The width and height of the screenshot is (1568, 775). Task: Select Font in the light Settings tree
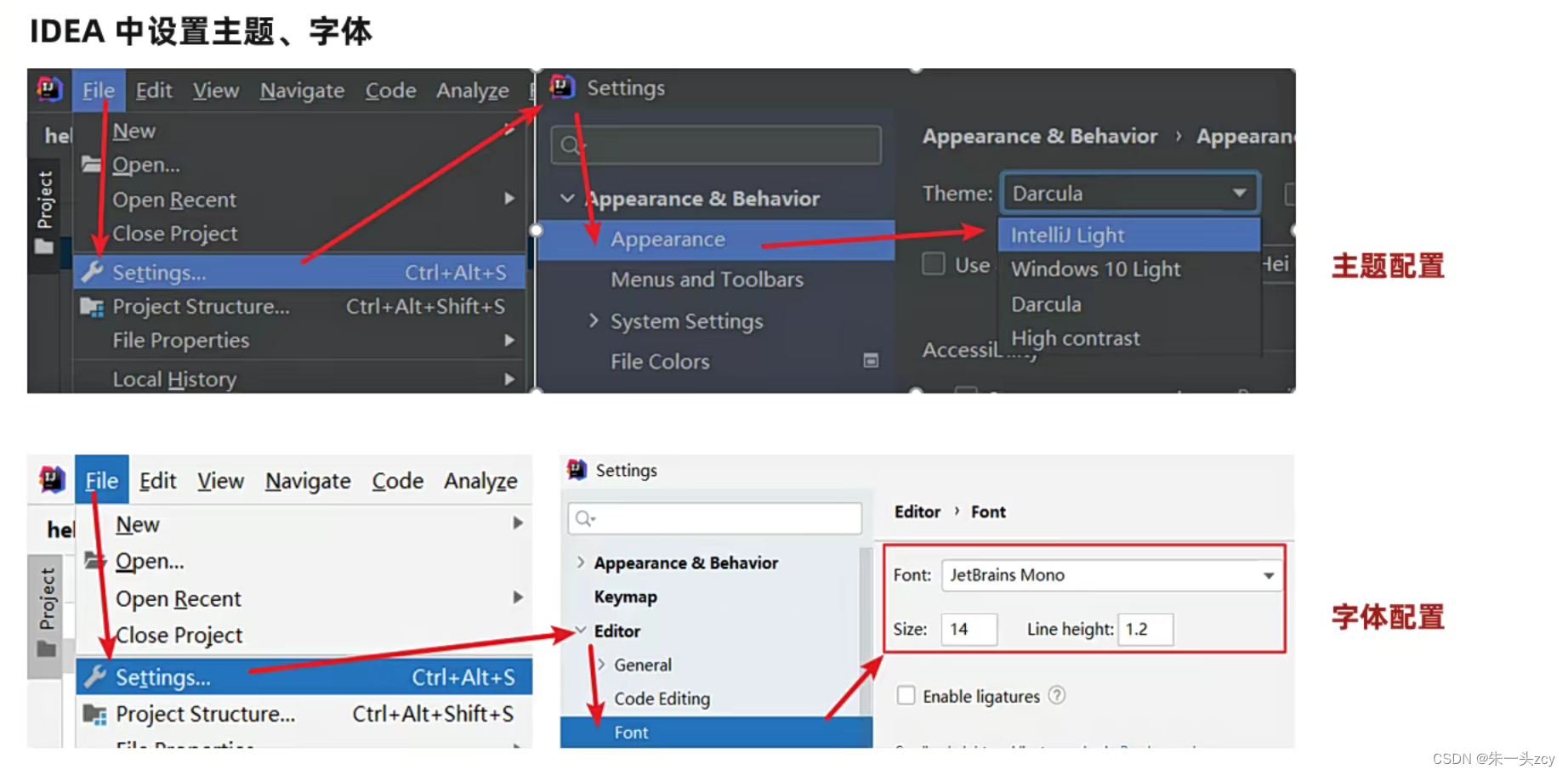[716, 732]
